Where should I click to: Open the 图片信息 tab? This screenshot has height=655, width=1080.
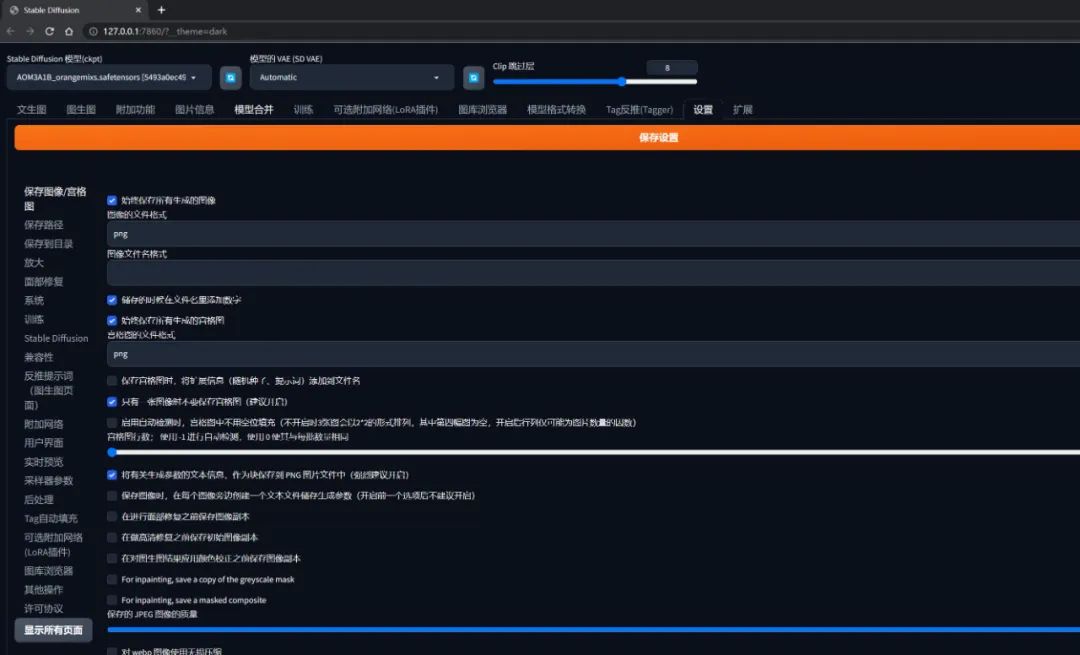pos(194,110)
